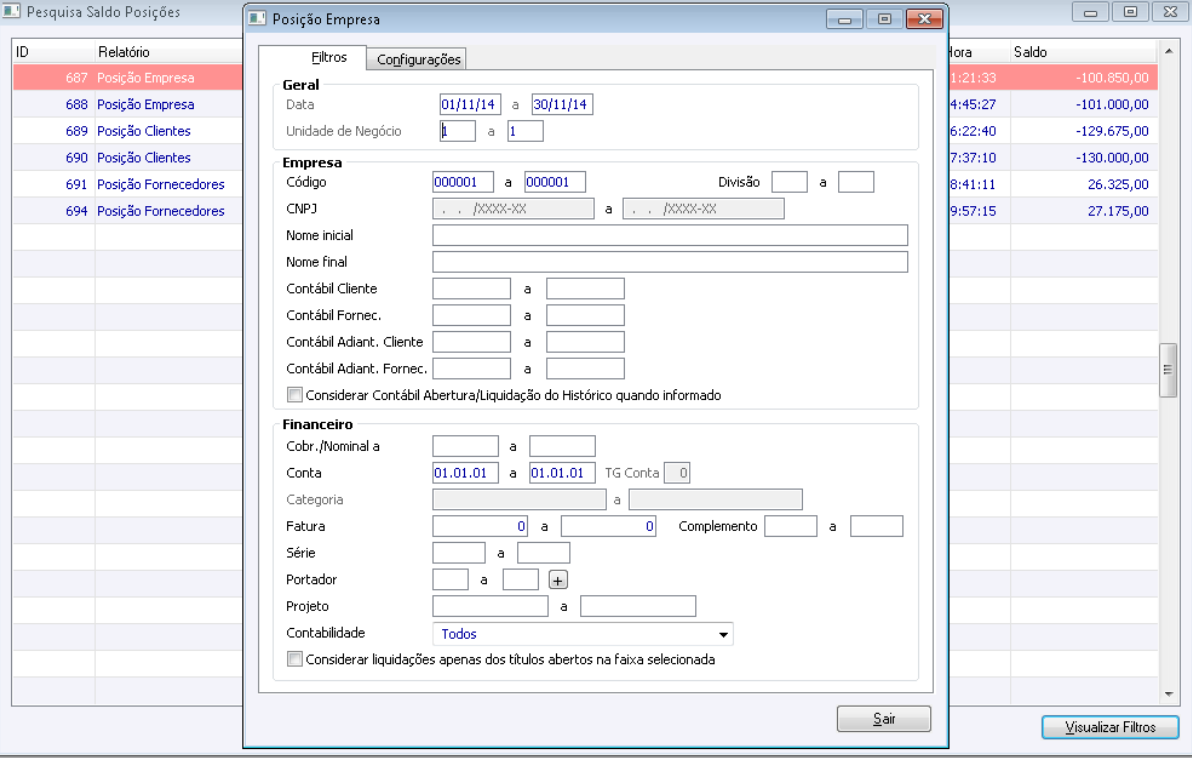Click the initial Conta field 01.01.01
Image resolution: width=1192 pixels, height=758 pixels.
(x=465, y=473)
